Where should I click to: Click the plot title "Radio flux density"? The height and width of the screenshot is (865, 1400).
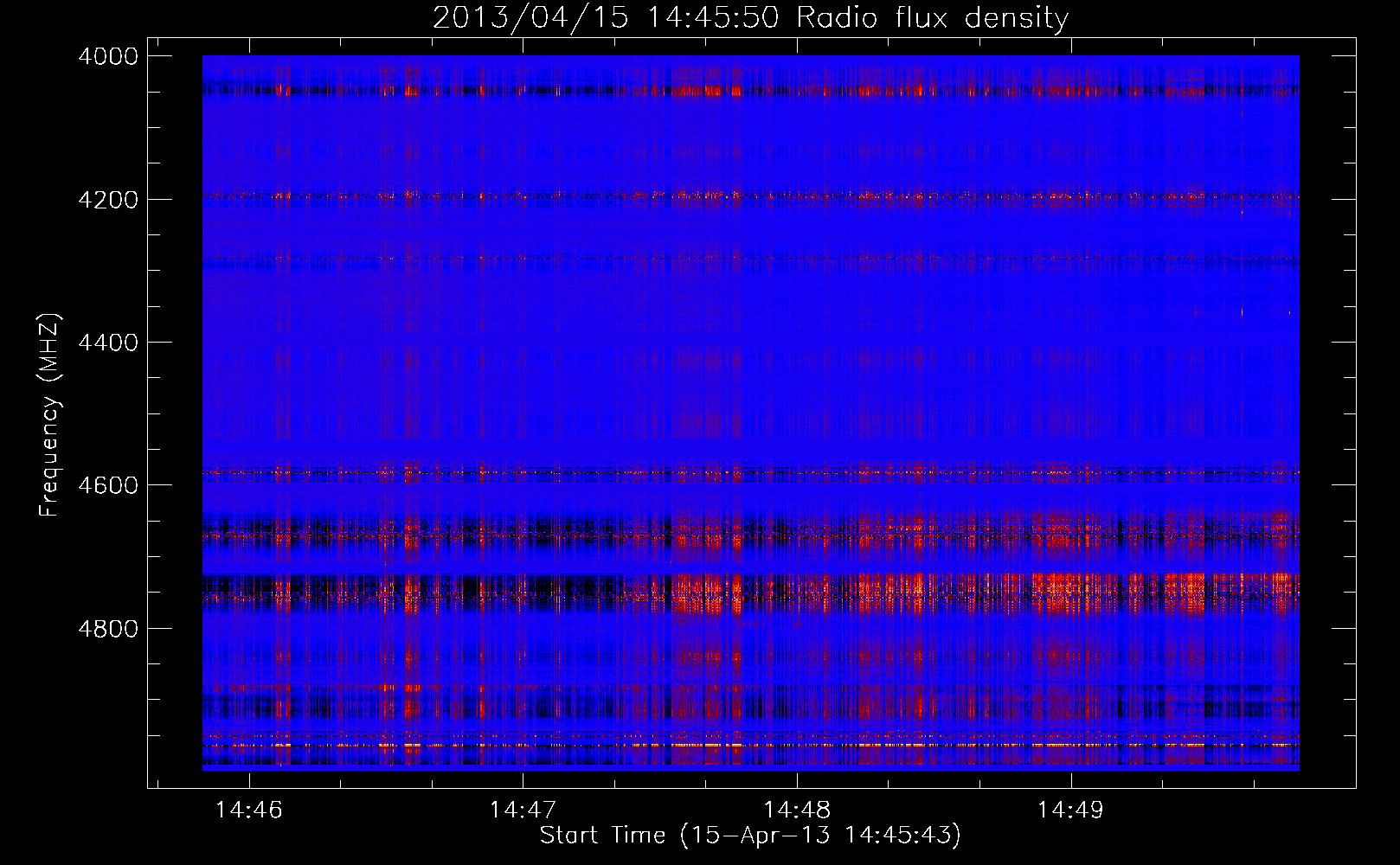coord(932,18)
